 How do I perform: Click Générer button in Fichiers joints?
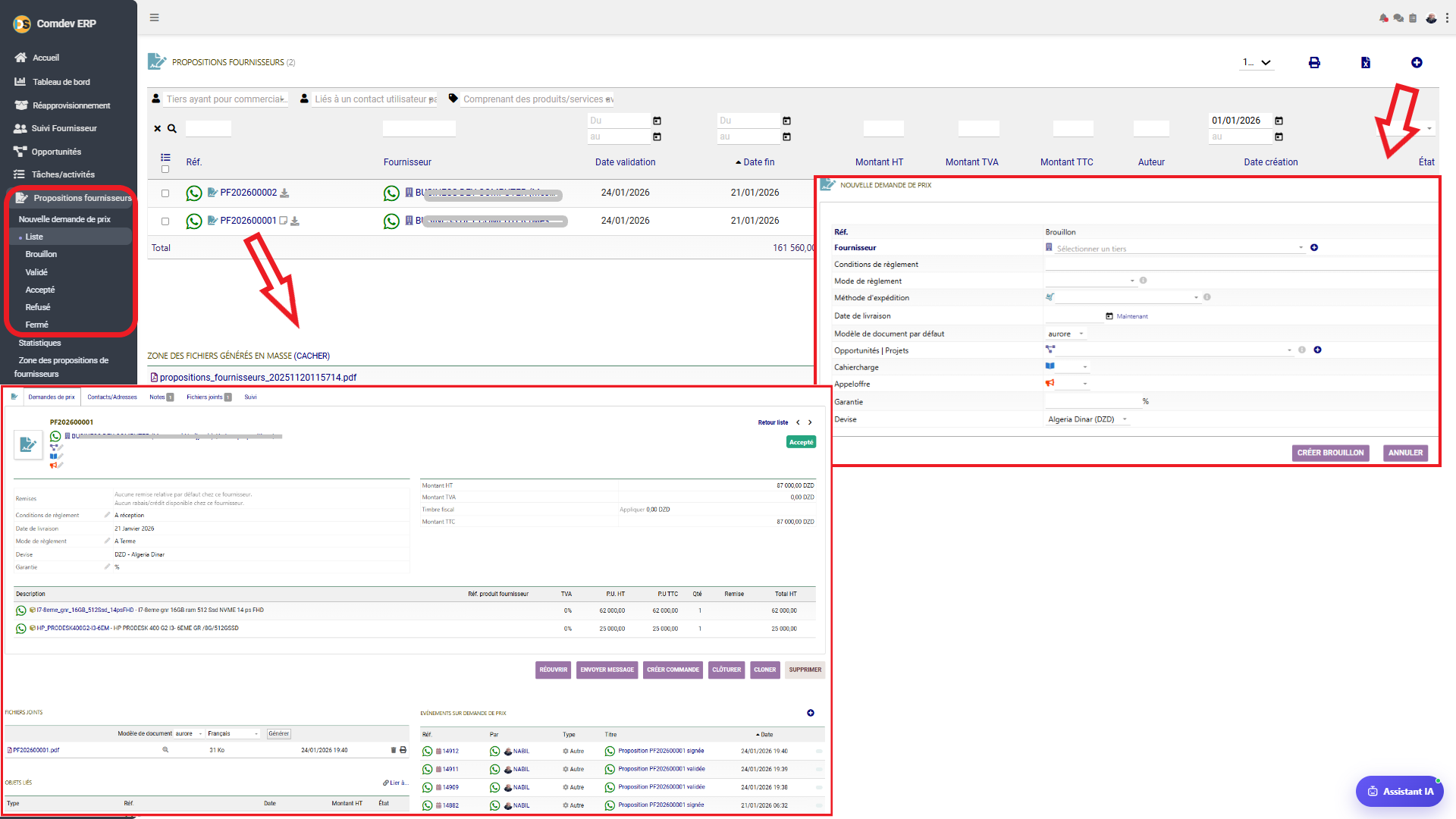pos(278,734)
